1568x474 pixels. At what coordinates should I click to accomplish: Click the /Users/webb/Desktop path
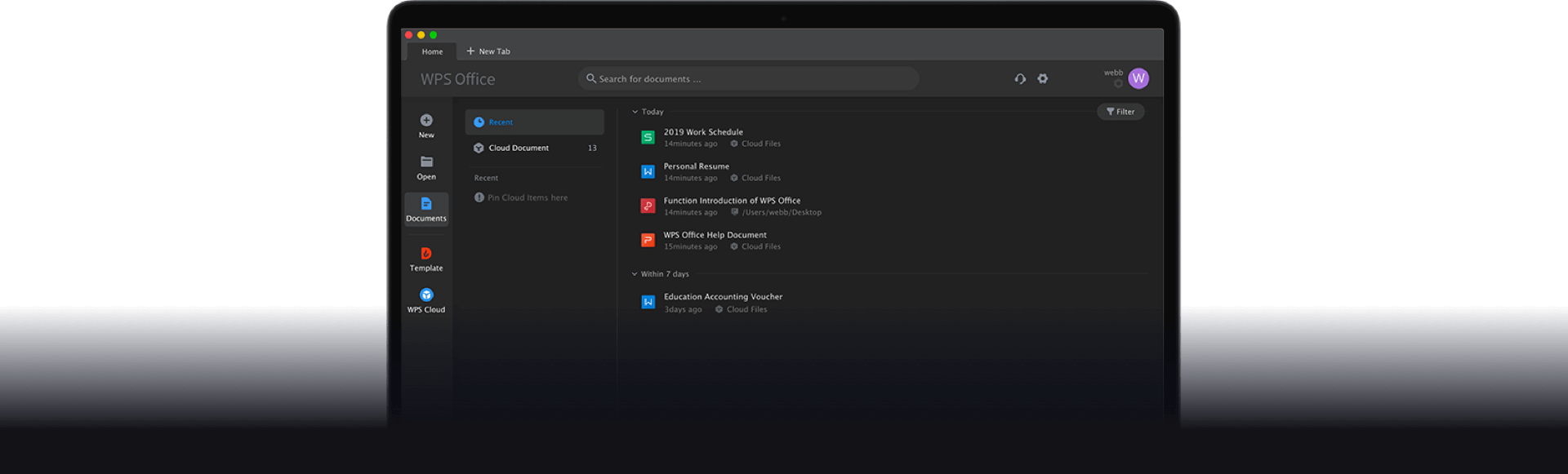tap(782, 213)
